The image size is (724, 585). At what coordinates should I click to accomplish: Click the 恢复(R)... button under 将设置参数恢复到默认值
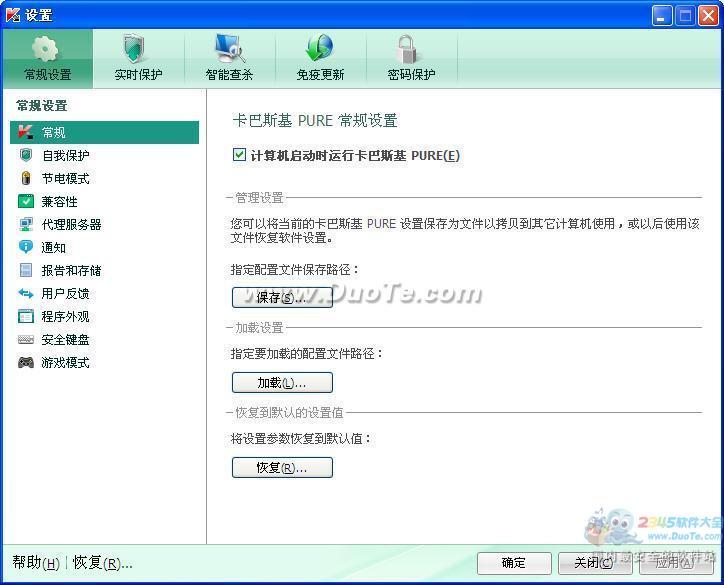point(282,467)
